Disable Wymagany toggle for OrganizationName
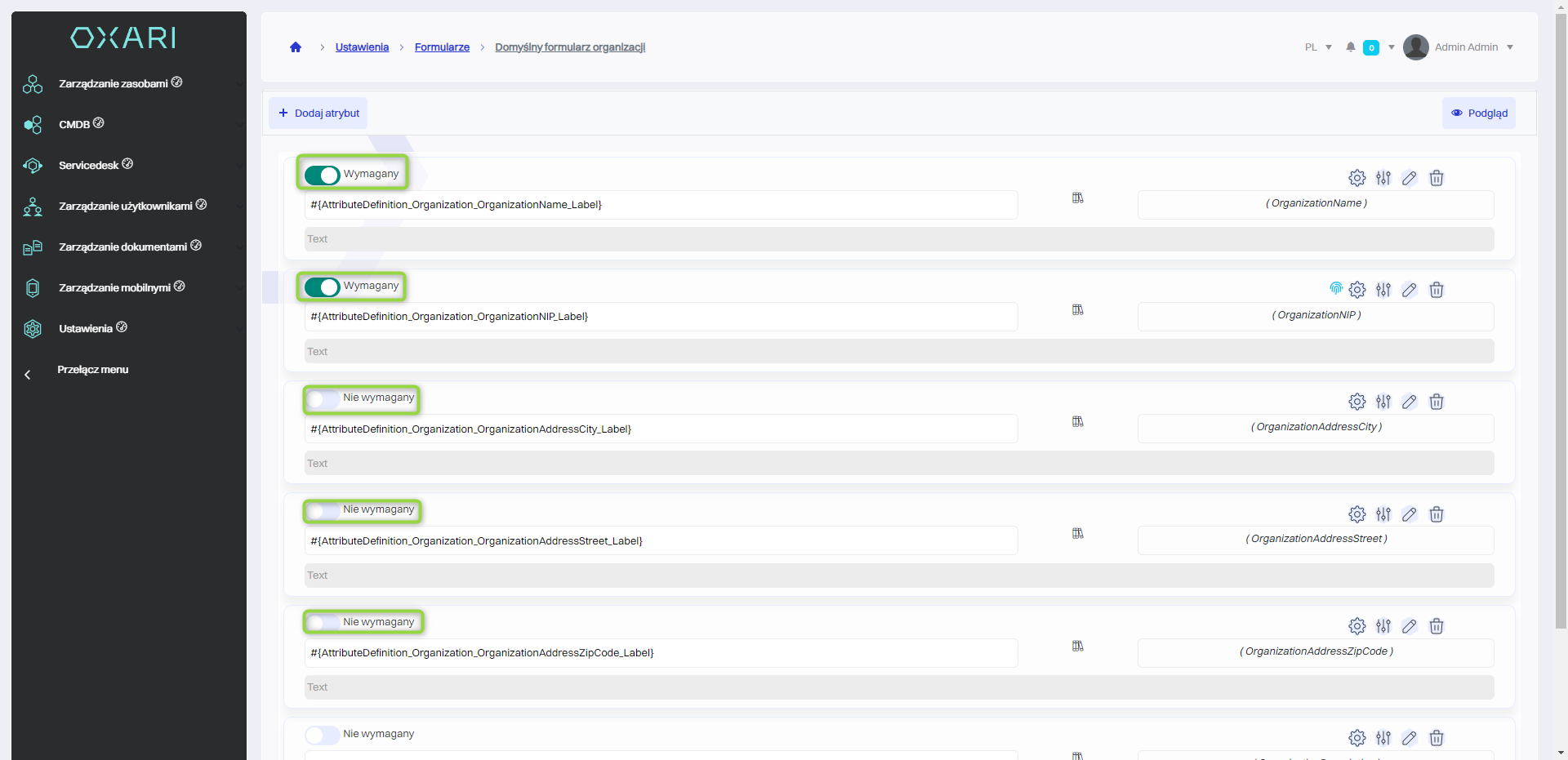The width and height of the screenshot is (1568, 760). (x=323, y=175)
